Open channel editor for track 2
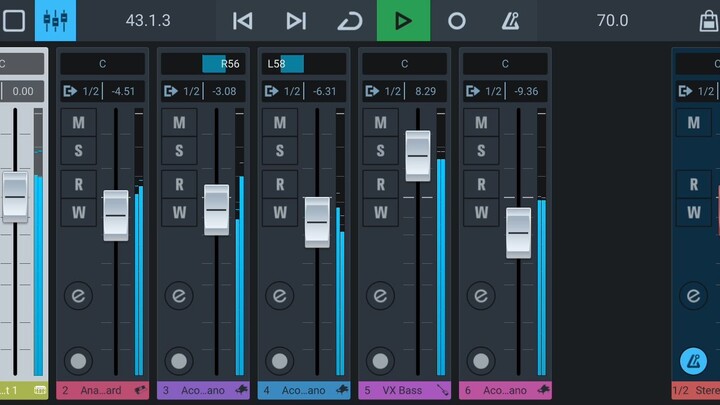This screenshot has height=405, width=720. click(78, 296)
